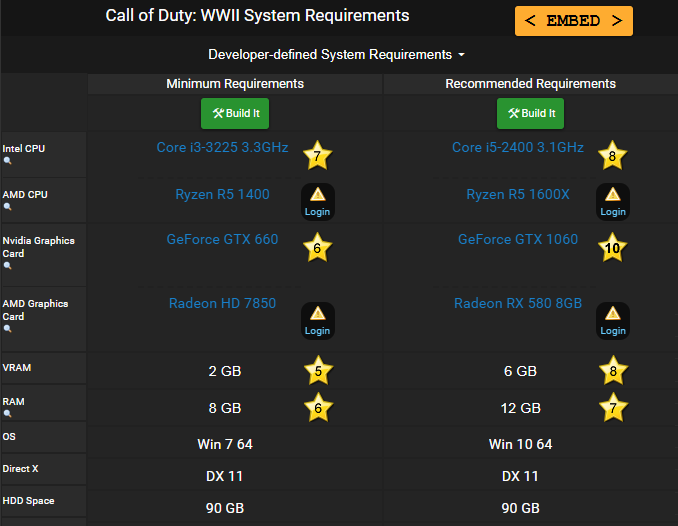Click 90 GB in the Minimum column
This screenshot has height=526, width=678.
(225, 508)
